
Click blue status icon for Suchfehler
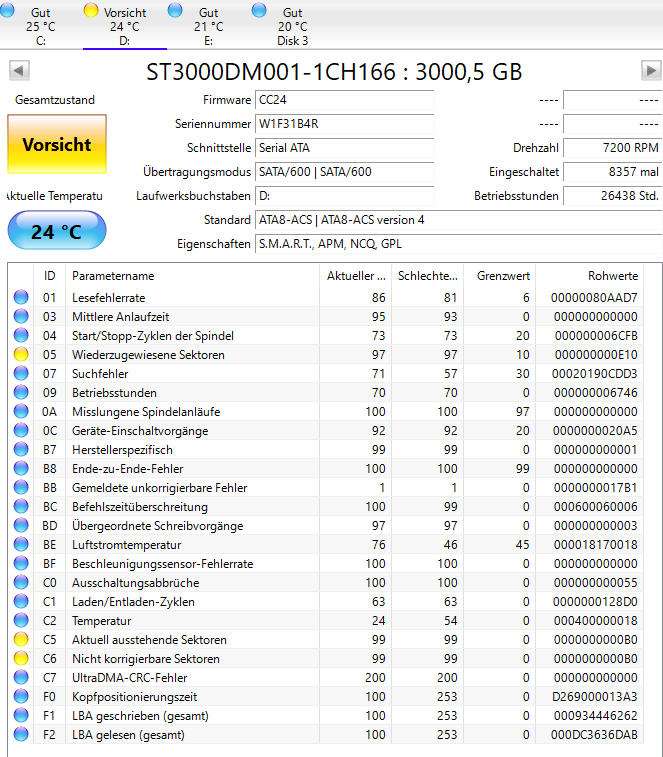[21, 373]
